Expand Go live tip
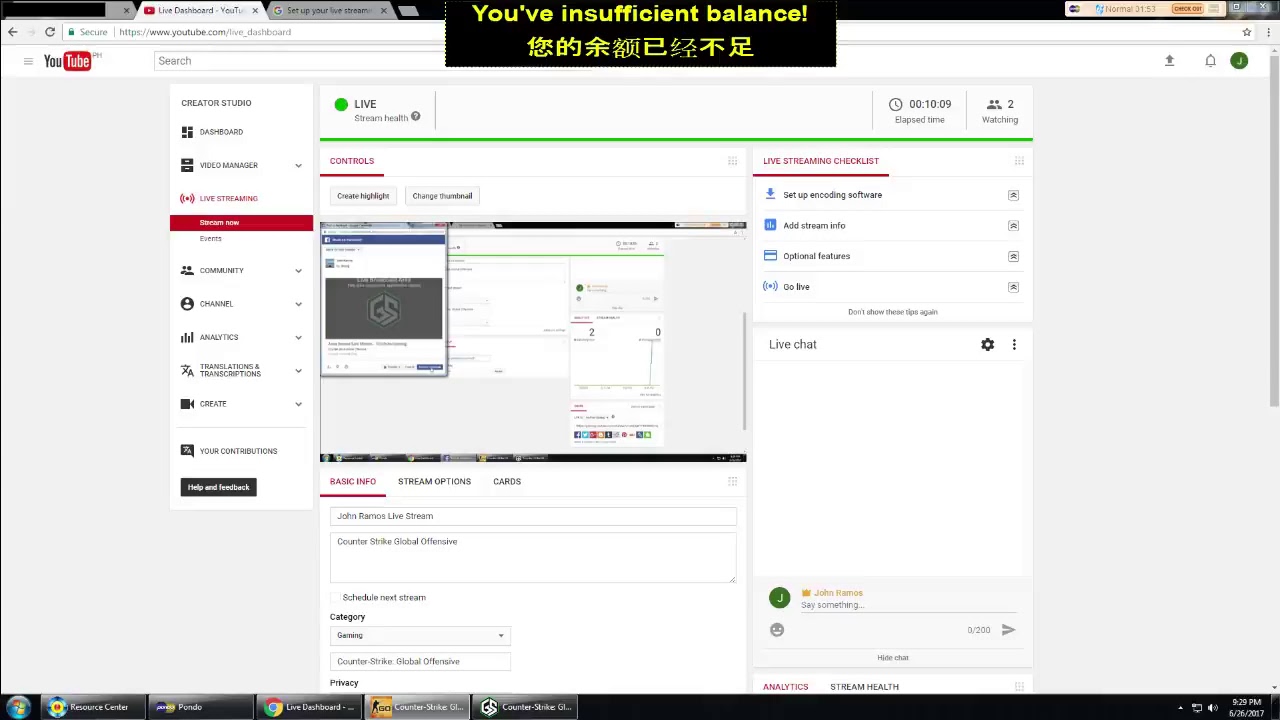This screenshot has height=720, width=1280. click(1013, 287)
